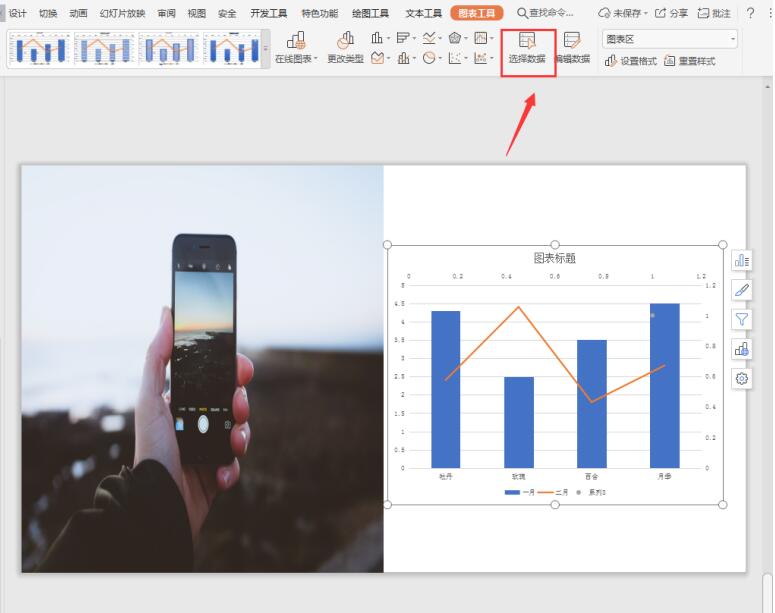Open the 文本工具 tab
Screen dimensions: 775x613
tap(424, 13)
